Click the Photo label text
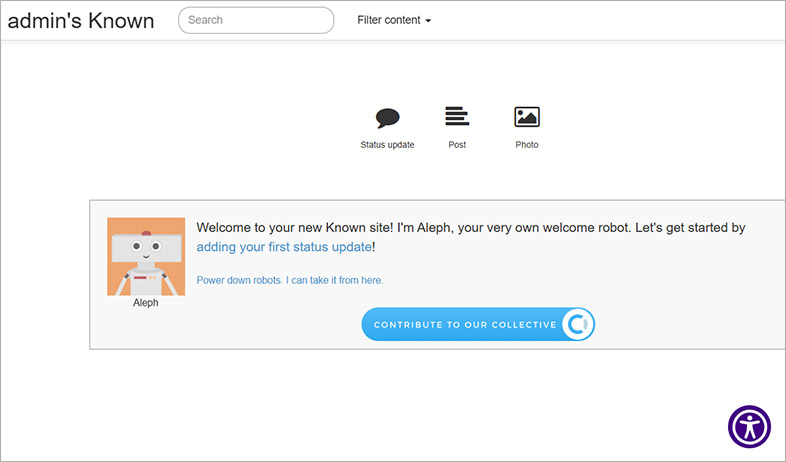 [x=527, y=145]
